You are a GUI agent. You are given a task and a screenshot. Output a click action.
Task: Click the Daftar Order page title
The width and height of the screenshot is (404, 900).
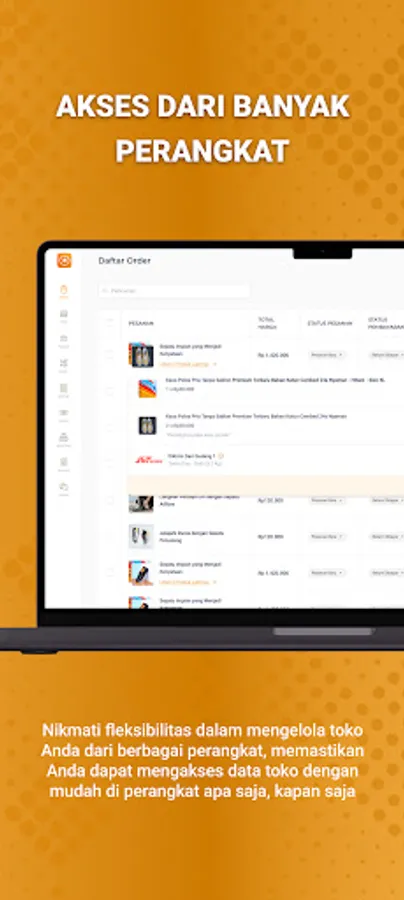tap(125, 261)
